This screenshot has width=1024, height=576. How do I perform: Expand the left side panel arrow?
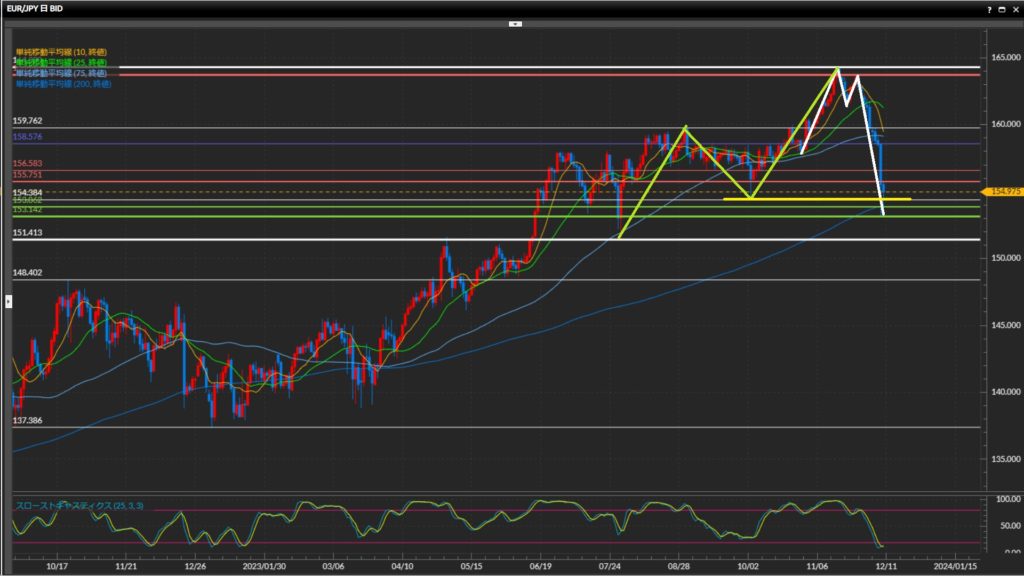pos(8,299)
